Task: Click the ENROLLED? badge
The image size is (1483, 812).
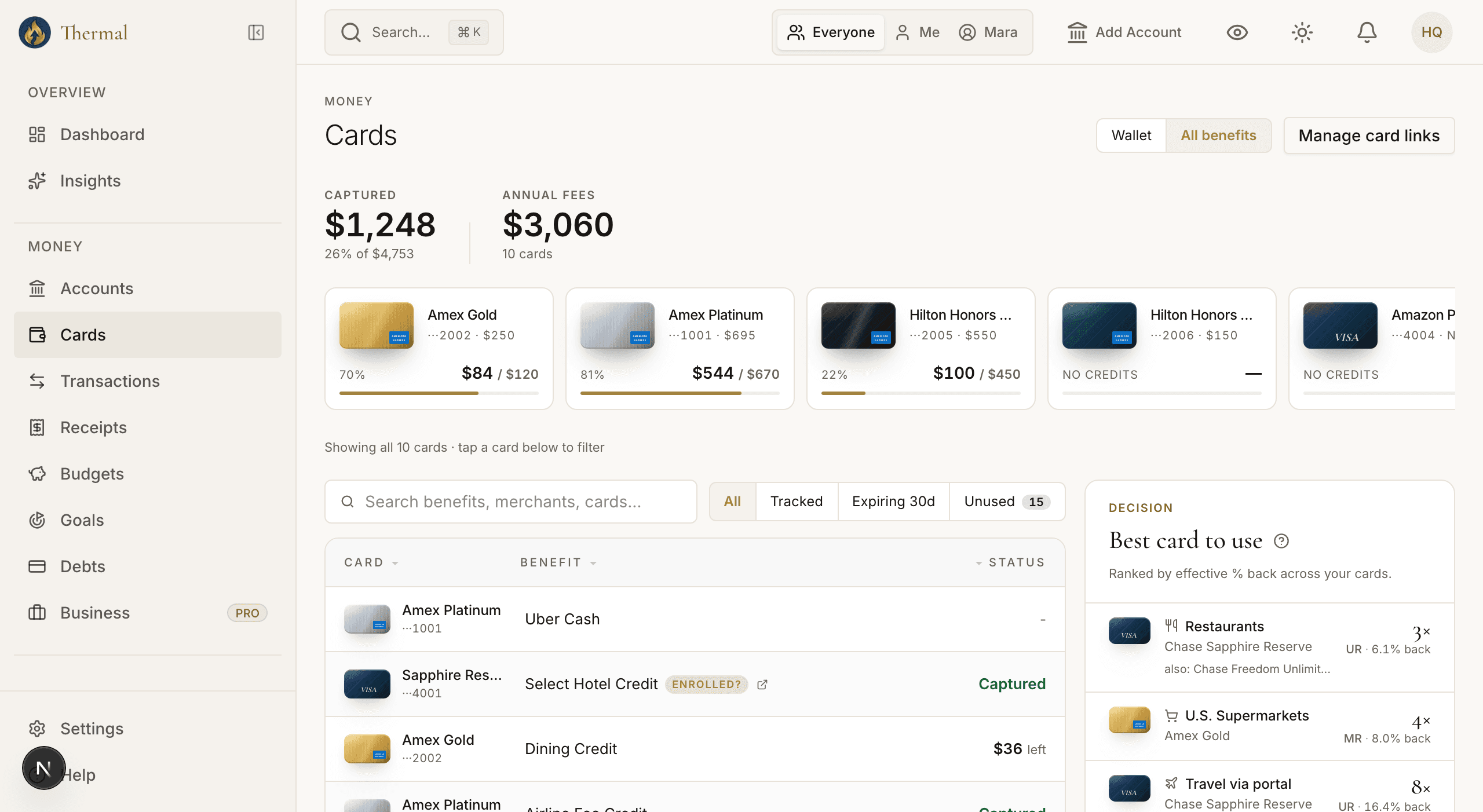Action: tap(706, 685)
